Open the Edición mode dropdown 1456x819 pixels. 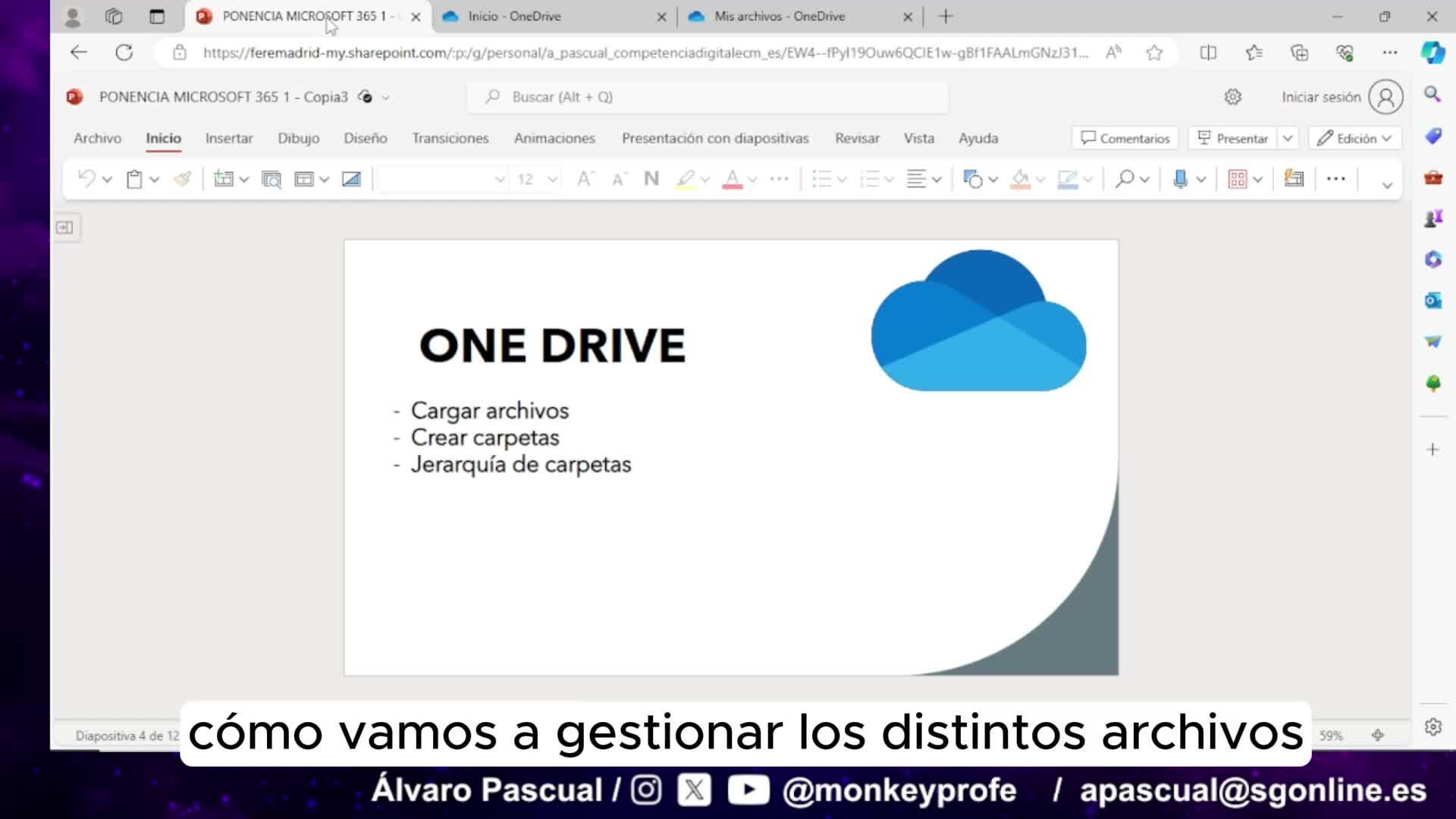click(1355, 138)
